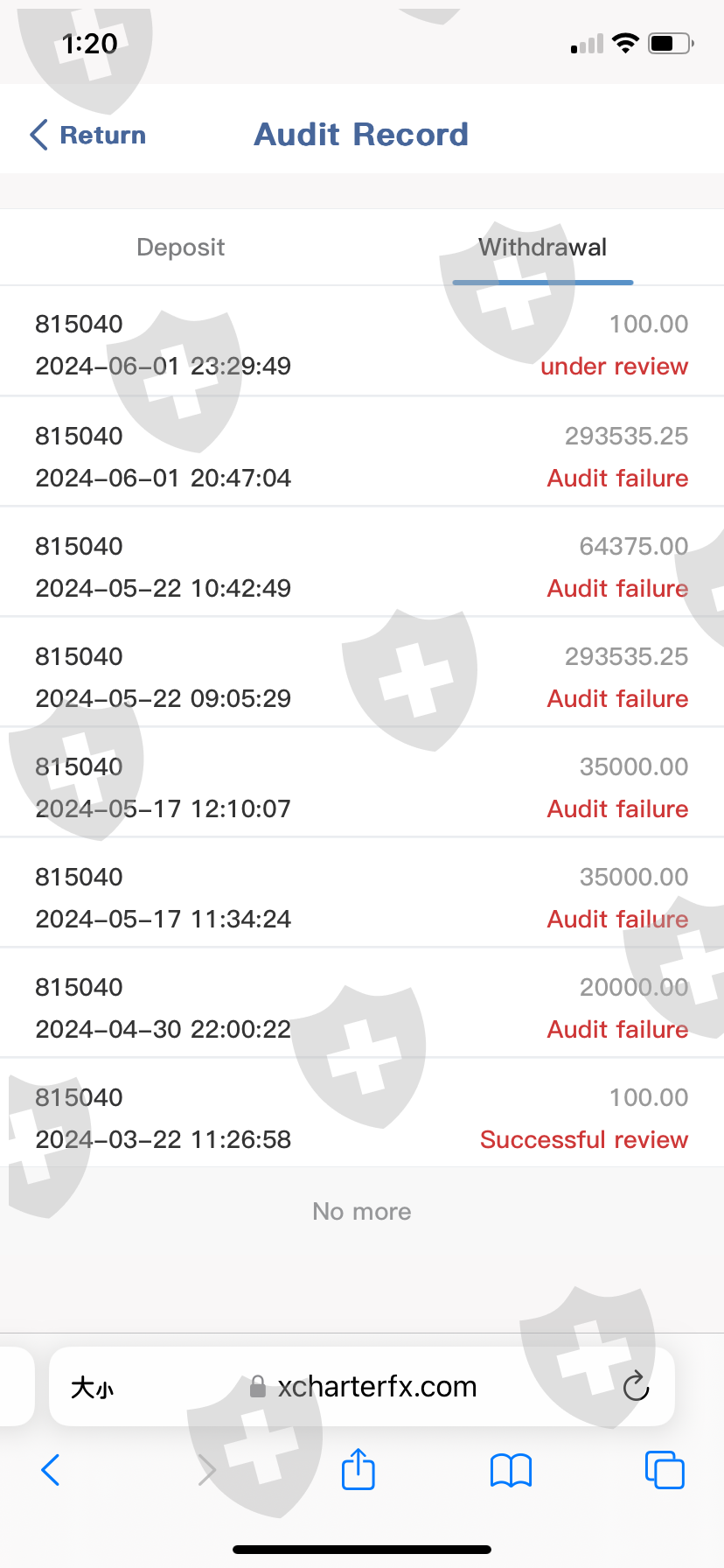724x1568 pixels.
Task: Tap the xcharterfx.com address field
Action: (377, 1387)
